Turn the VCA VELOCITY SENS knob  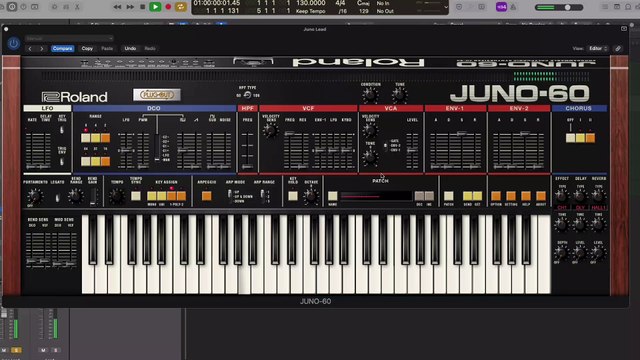(370, 131)
